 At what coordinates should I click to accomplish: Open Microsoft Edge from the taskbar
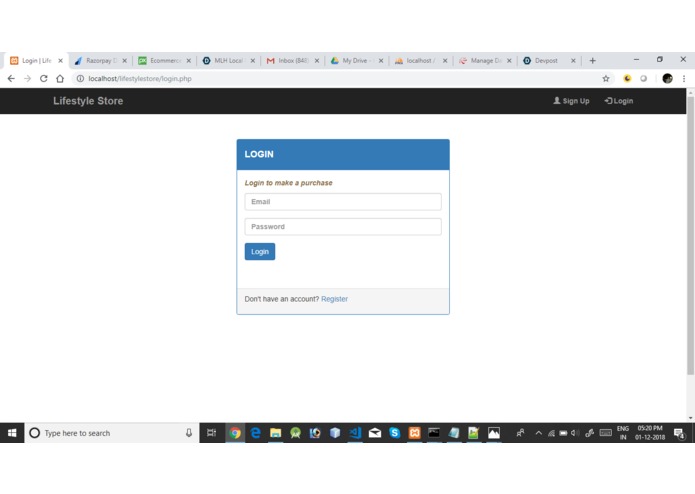coord(255,433)
